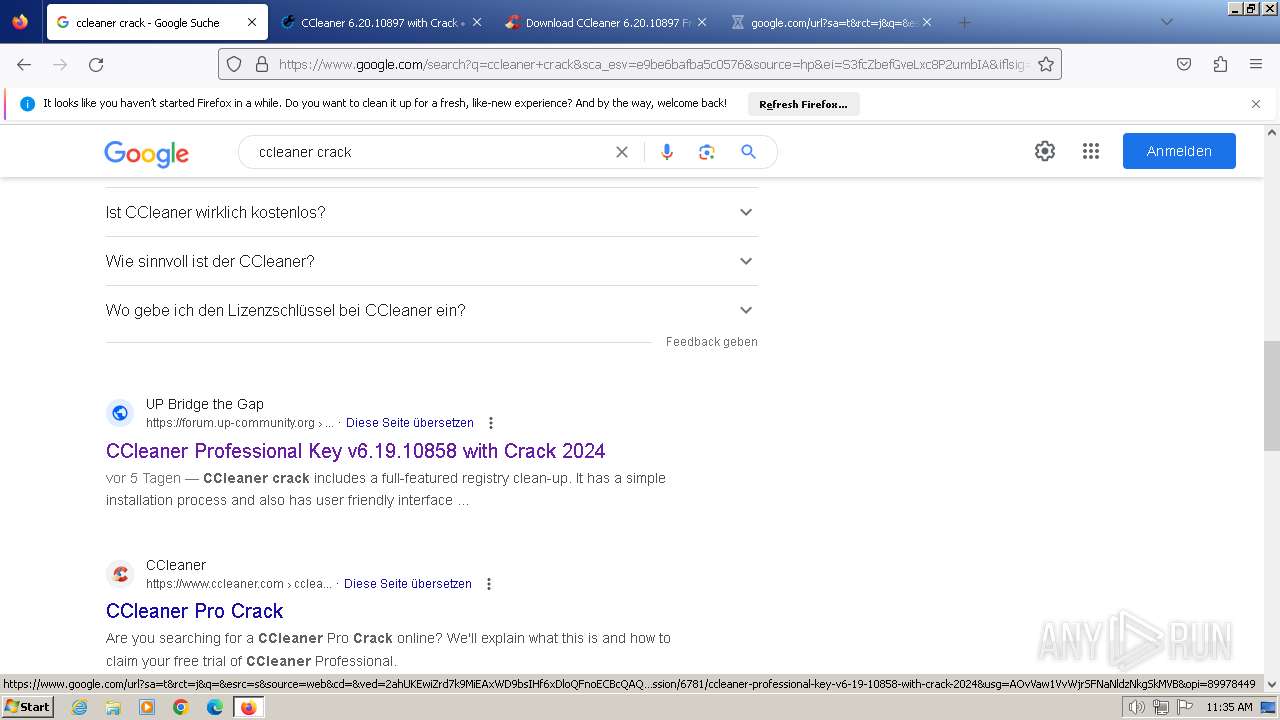The image size is (1280, 720).
Task: Open new tab with the plus button
Action: (964, 22)
